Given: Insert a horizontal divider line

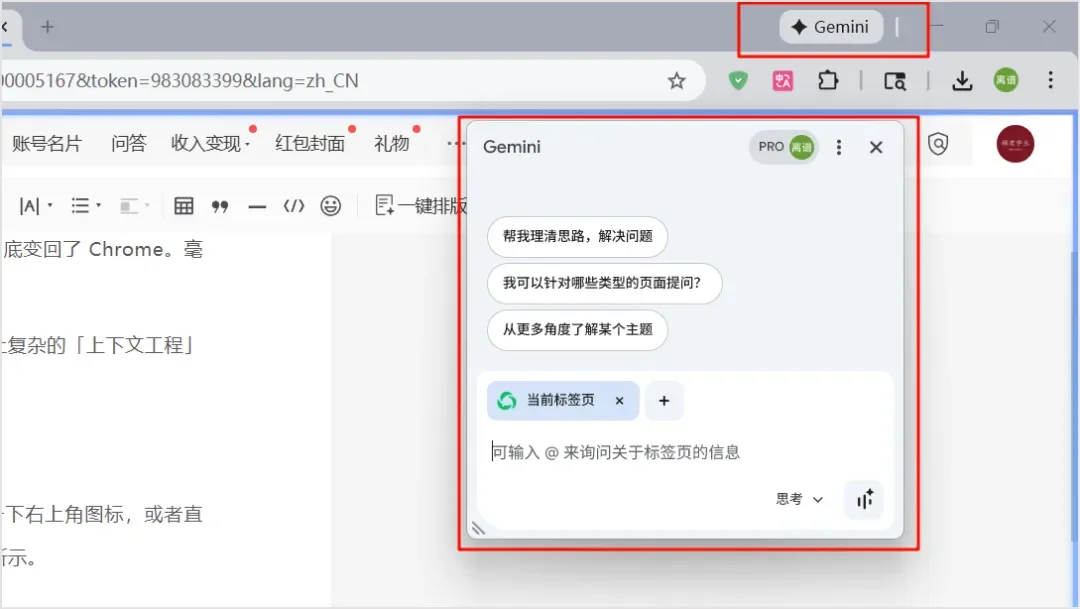Looking at the screenshot, I should [257, 205].
